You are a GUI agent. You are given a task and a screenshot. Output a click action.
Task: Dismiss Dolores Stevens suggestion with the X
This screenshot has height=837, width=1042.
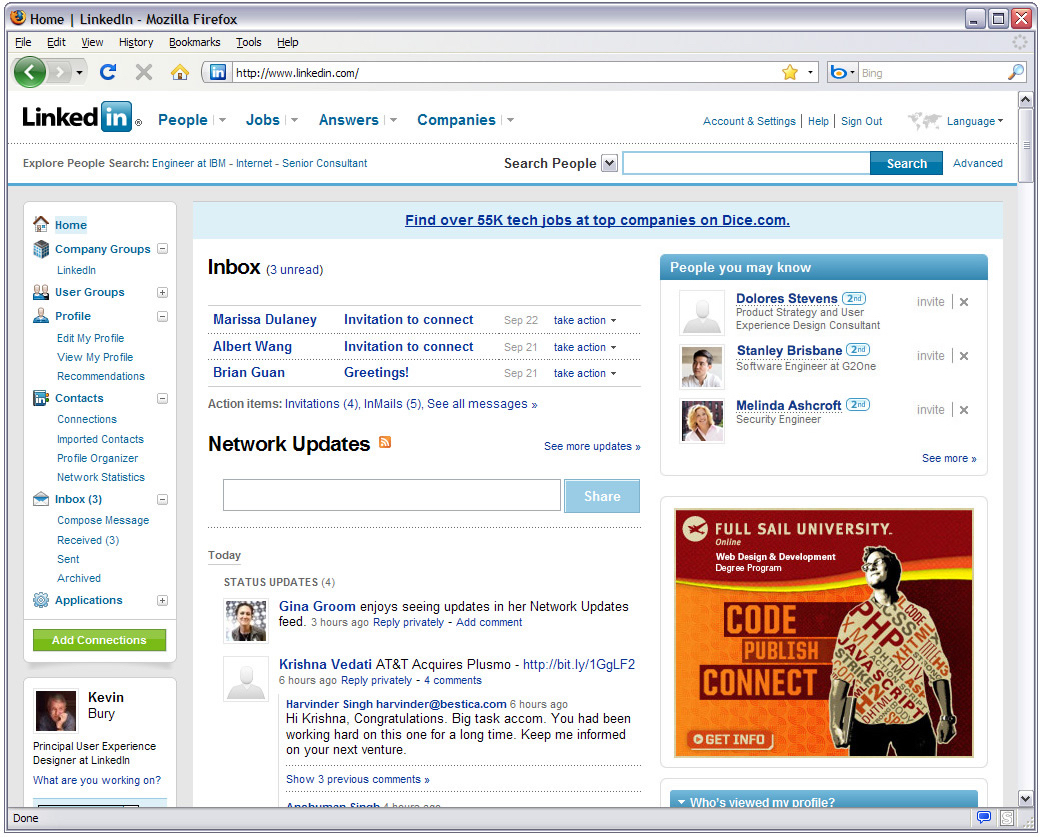(x=964, y=302)
